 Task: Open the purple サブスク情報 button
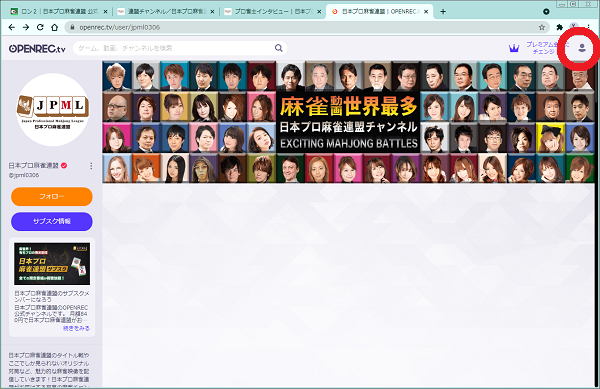(x=52, y=221)
